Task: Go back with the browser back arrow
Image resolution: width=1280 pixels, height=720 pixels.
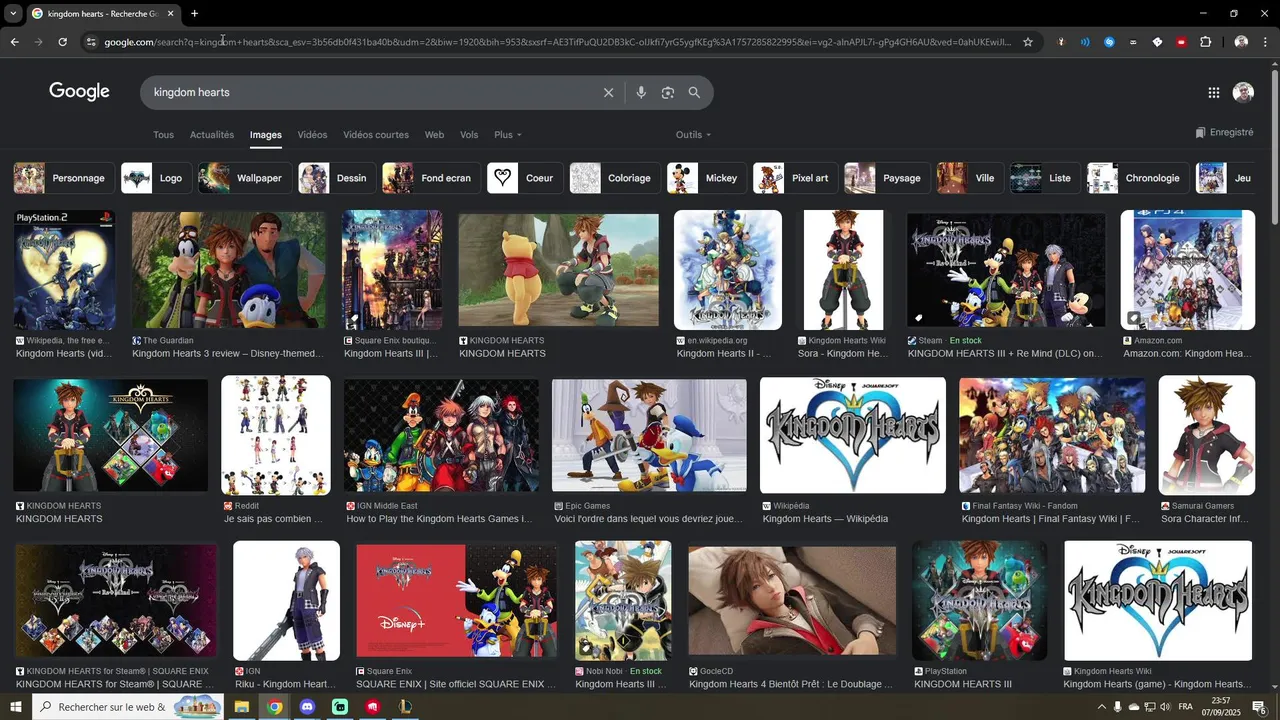Action: [x=14, y=42]
